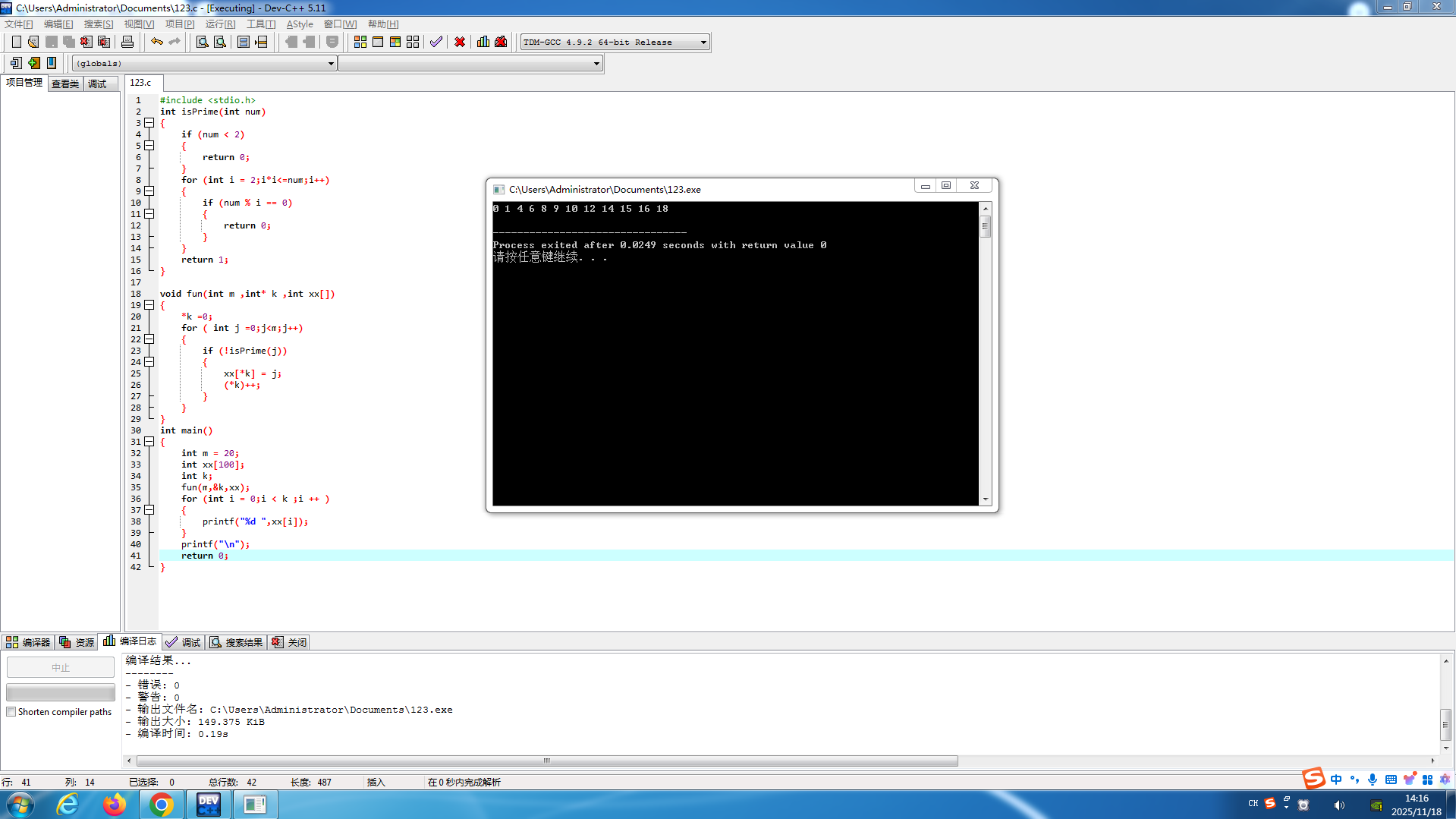Screen dimensions: 1456x819
Task: Click the Windows Start button
Action: [x=20, y=804]
